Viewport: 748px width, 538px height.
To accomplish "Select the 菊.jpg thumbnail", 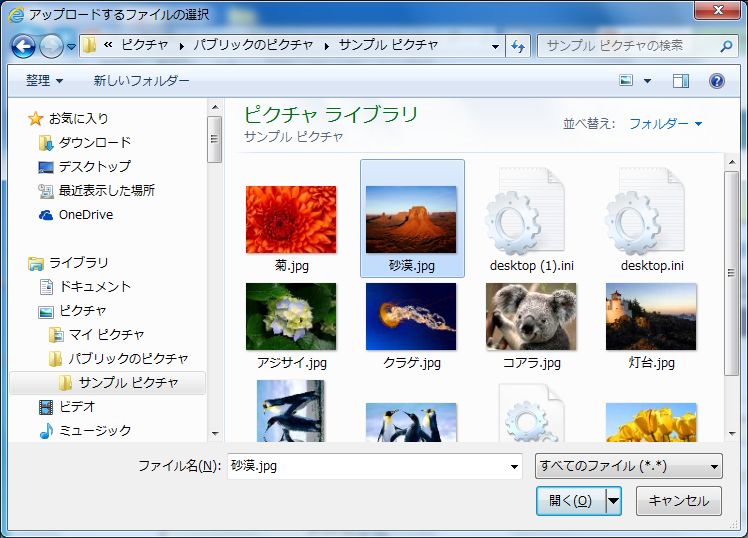I will pyautogui.click(x=291, y=219).
